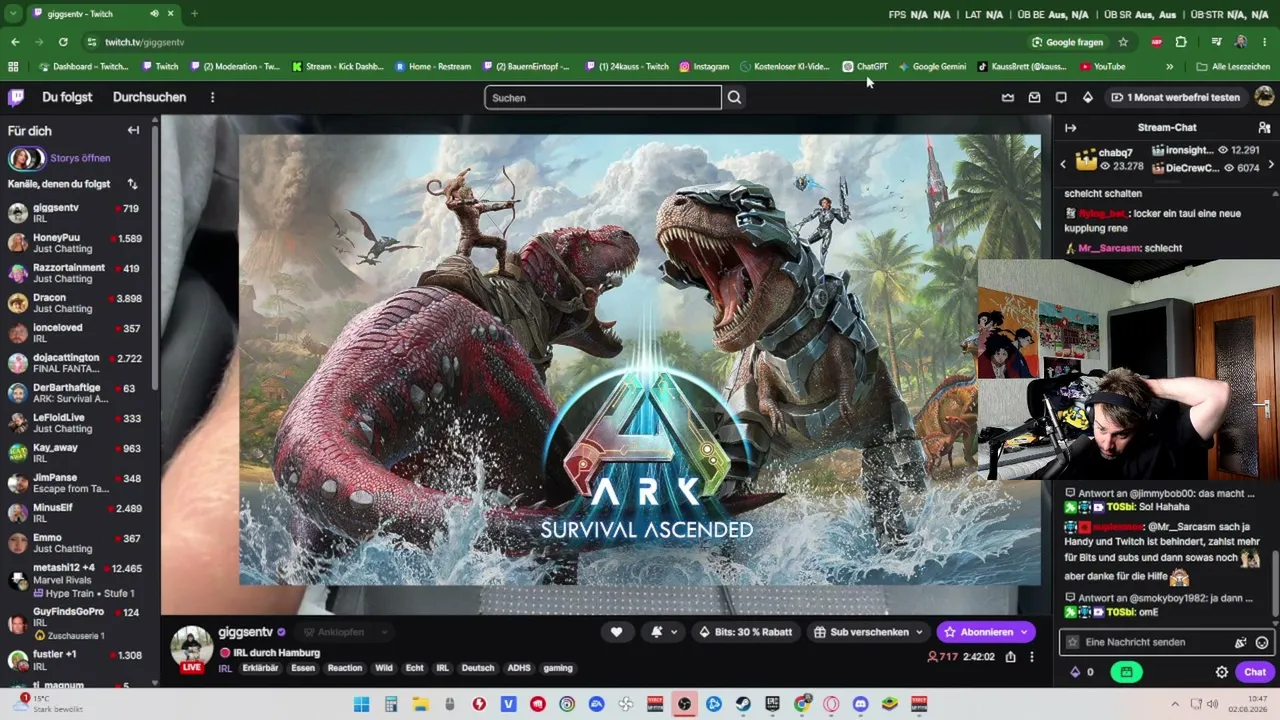Image resolution: width=1280 pixels, height=720 pixels.
Task: Share the stream via the share icon
Action: [x=1011, y=657]
